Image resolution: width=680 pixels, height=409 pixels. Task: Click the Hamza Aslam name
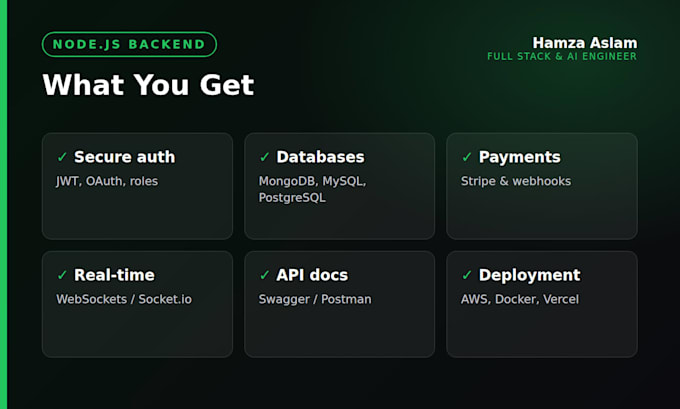click(x=585, y=43)
